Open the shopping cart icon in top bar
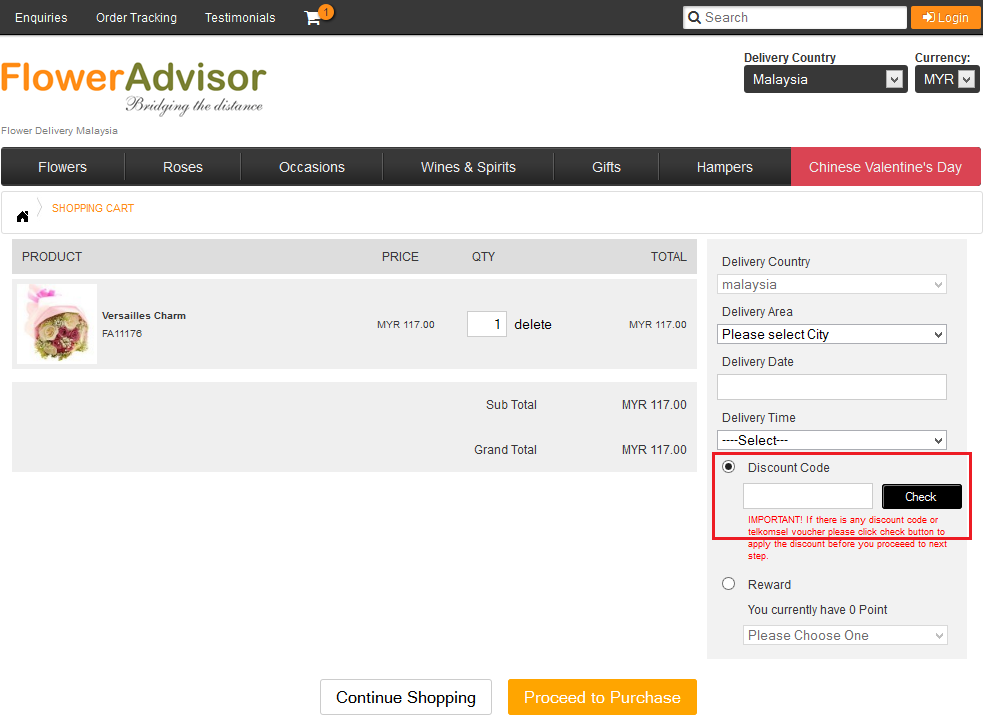The image size is (983, 720). 313,18
